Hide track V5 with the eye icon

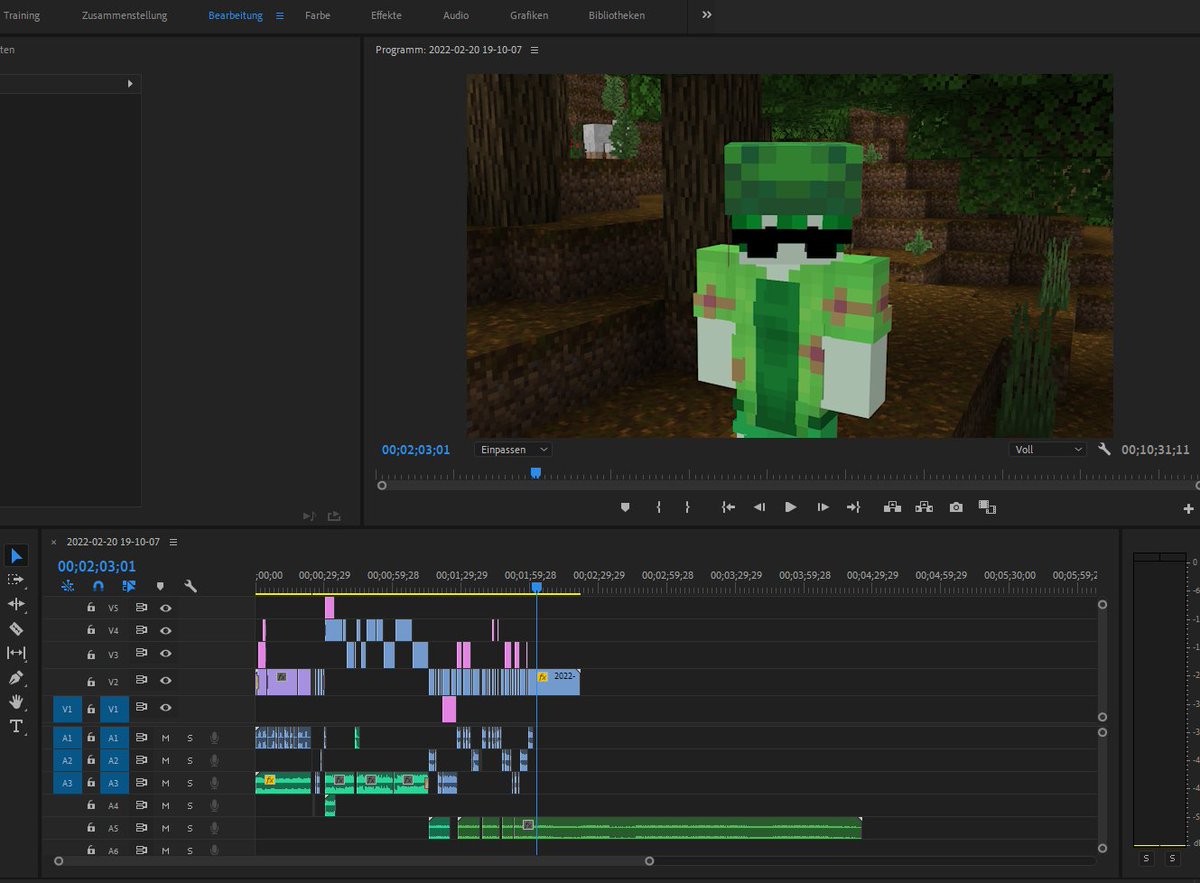click(x=166, y=607)
